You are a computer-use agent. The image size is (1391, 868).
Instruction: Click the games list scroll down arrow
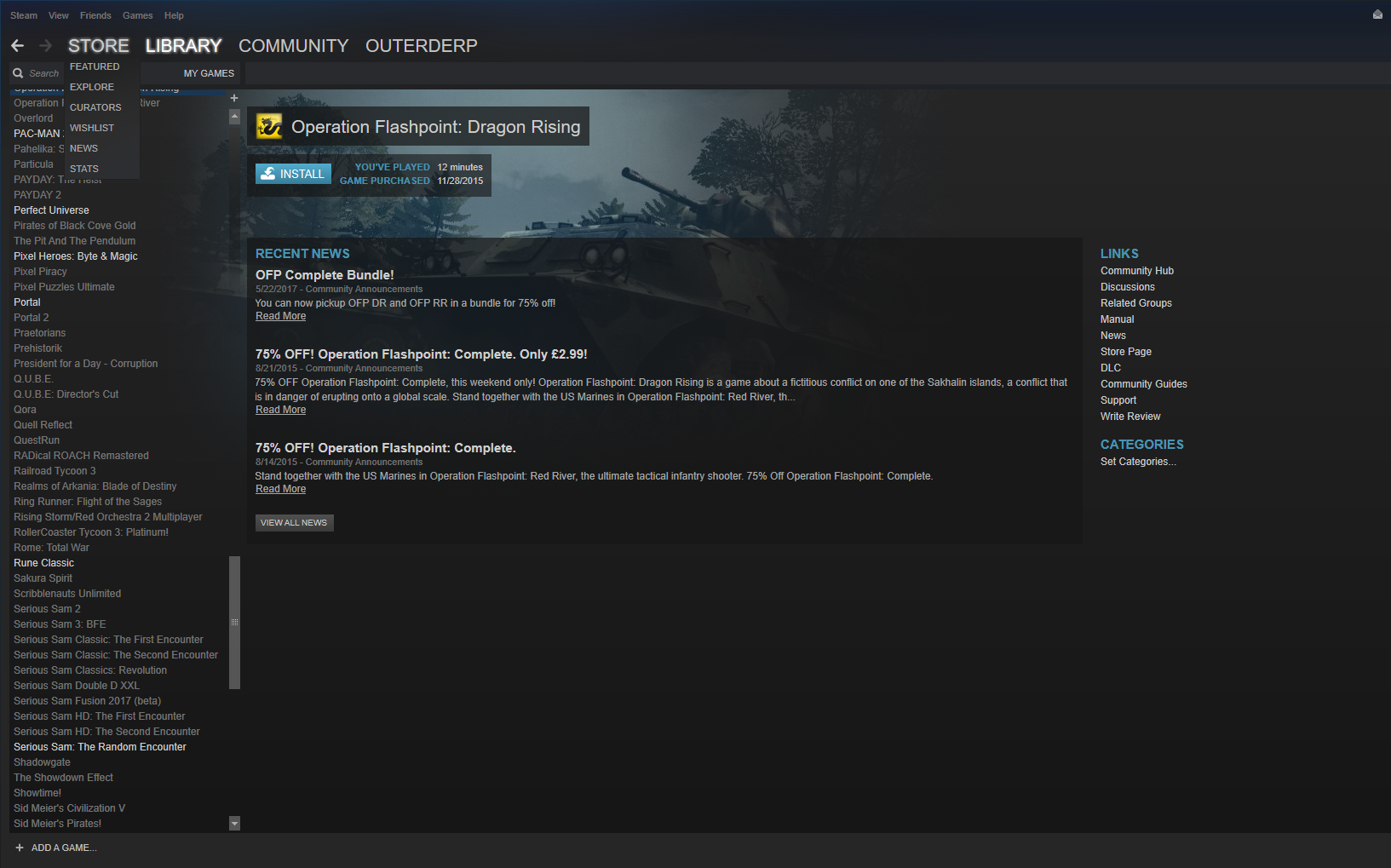point(235,823)
